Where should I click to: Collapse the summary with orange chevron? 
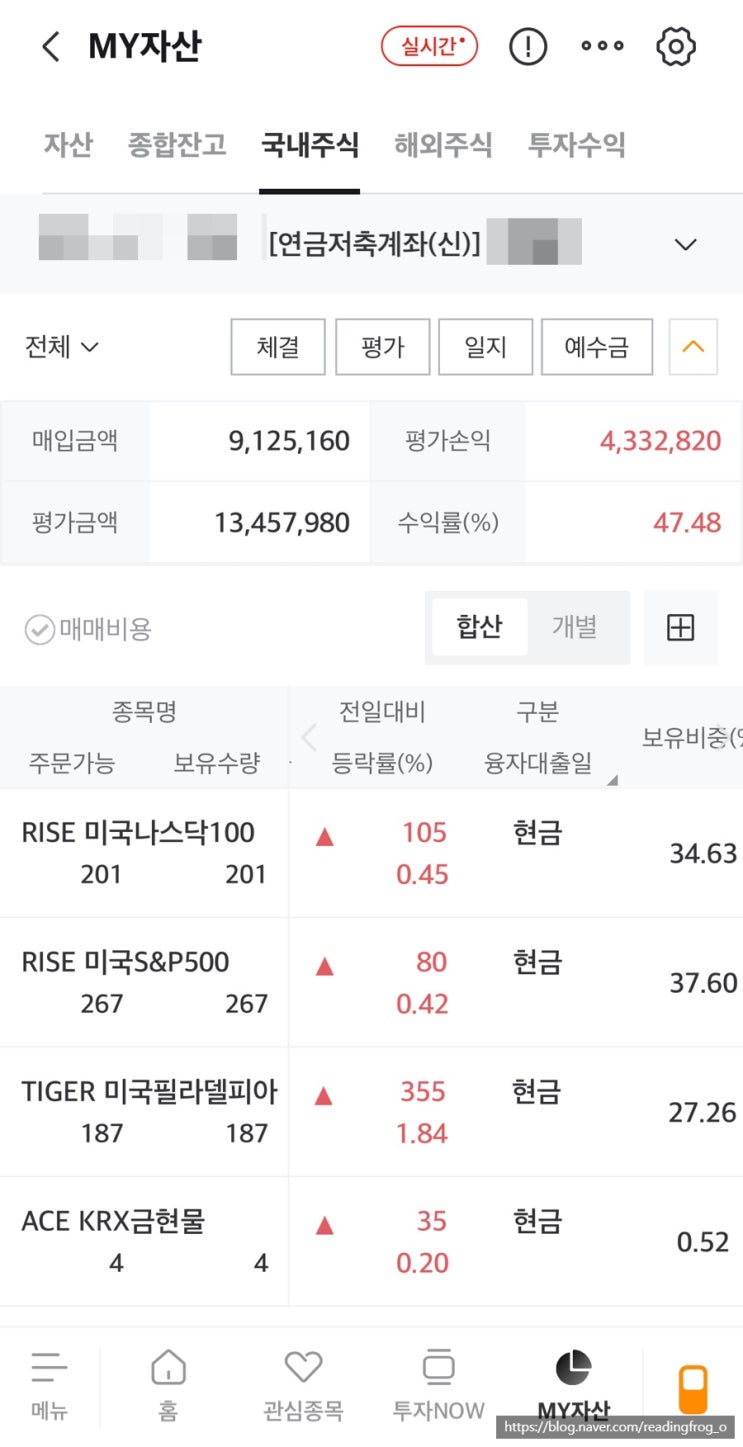pyautogui.click(x=693, y=347)
